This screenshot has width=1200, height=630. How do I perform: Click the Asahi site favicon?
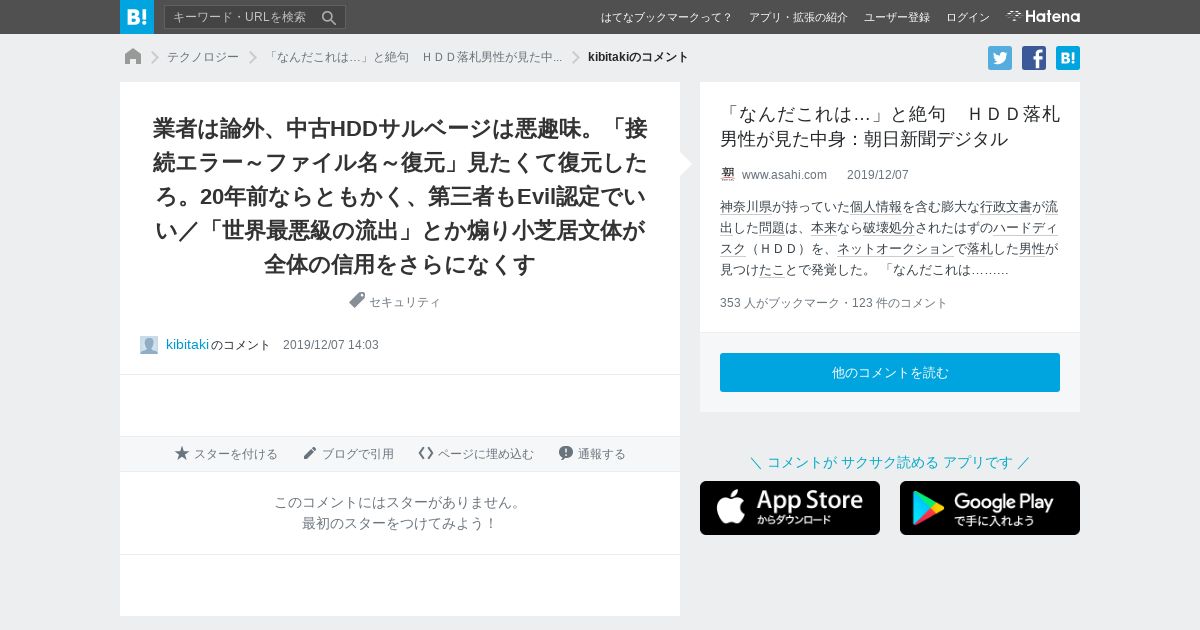coord(728,174)
